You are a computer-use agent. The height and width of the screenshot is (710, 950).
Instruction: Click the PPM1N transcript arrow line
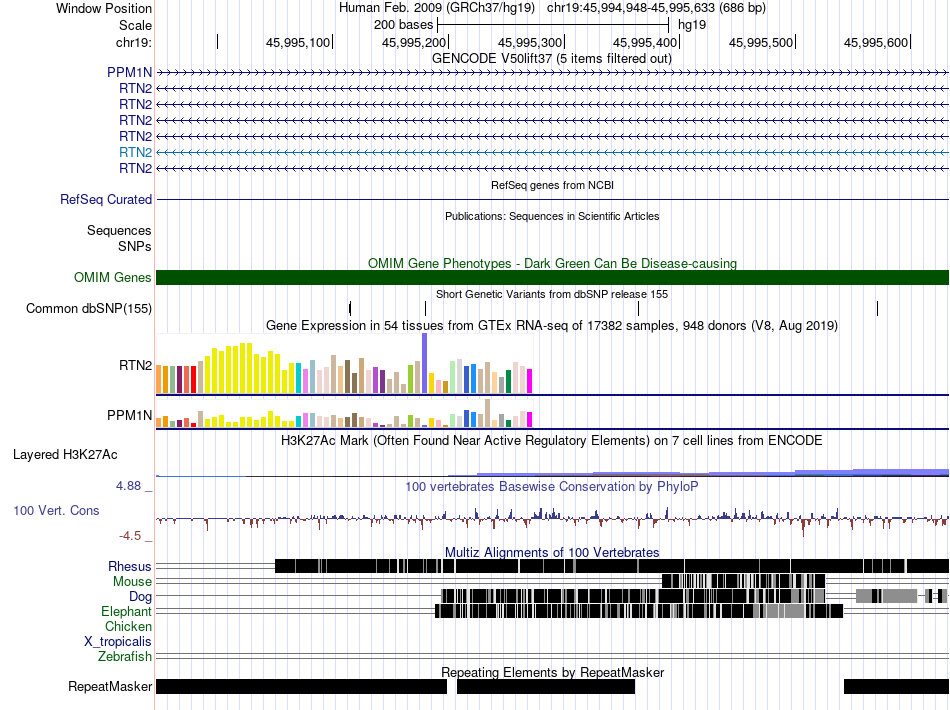[x=553, y=73]
